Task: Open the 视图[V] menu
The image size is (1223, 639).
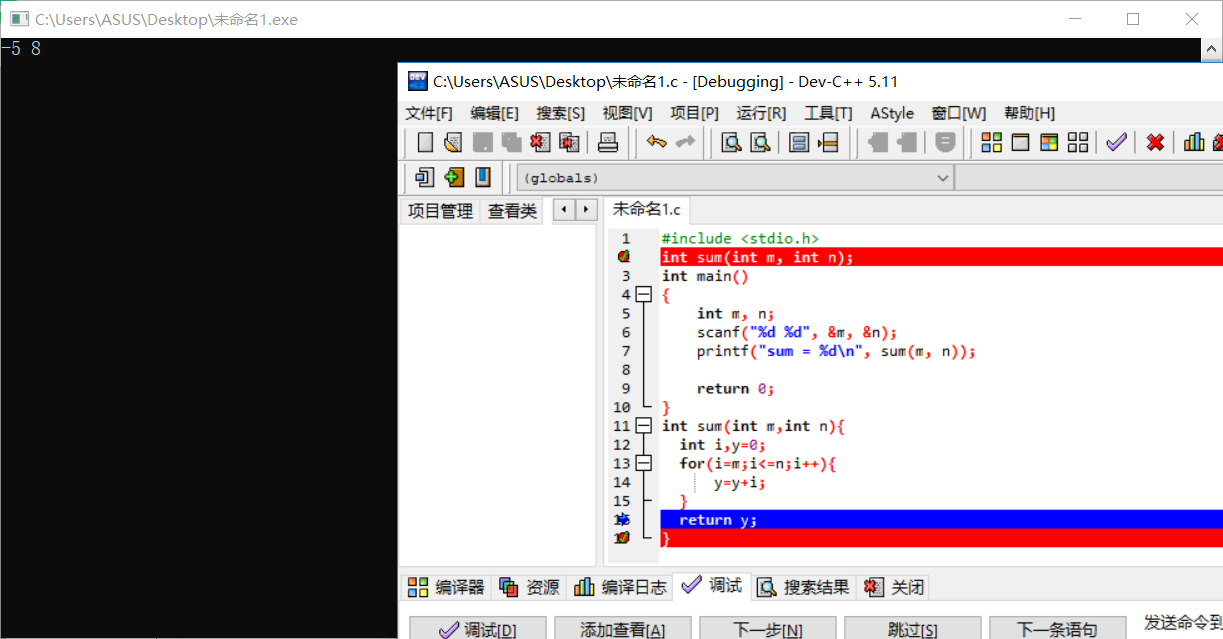Action: [x=627, y=113]
